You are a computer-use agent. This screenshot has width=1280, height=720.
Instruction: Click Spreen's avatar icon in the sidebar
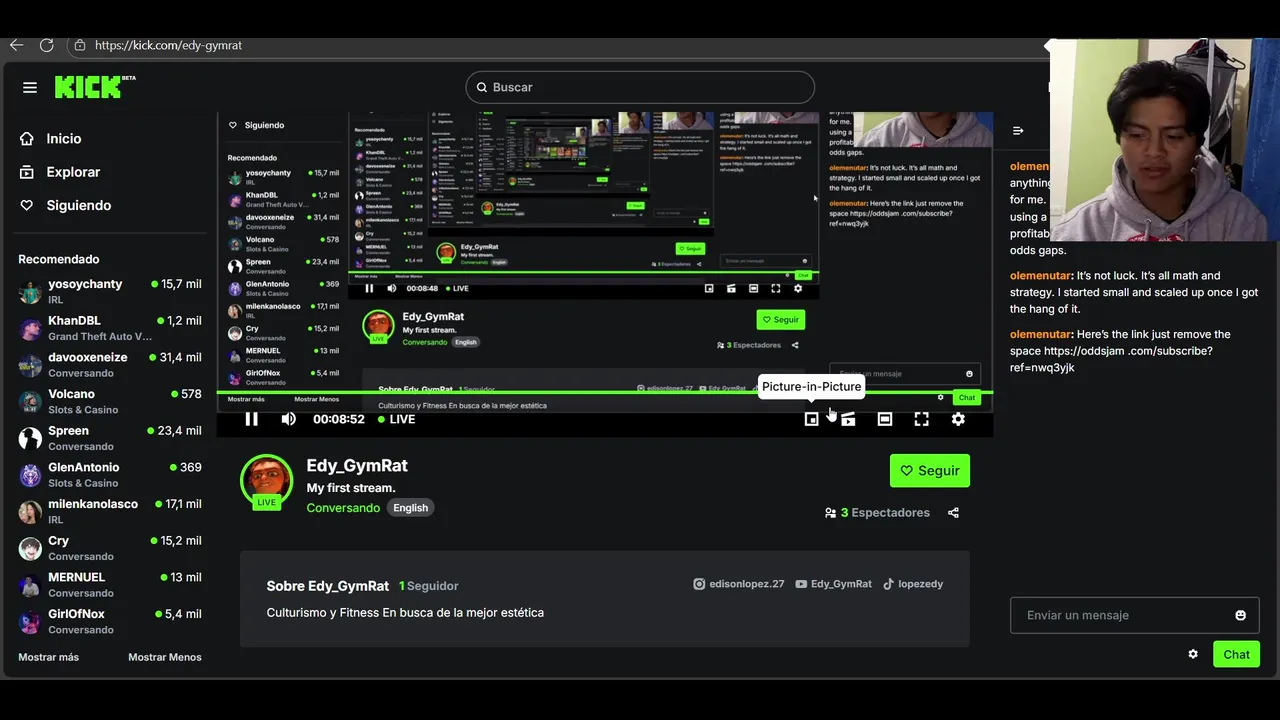tap(30, 439)
